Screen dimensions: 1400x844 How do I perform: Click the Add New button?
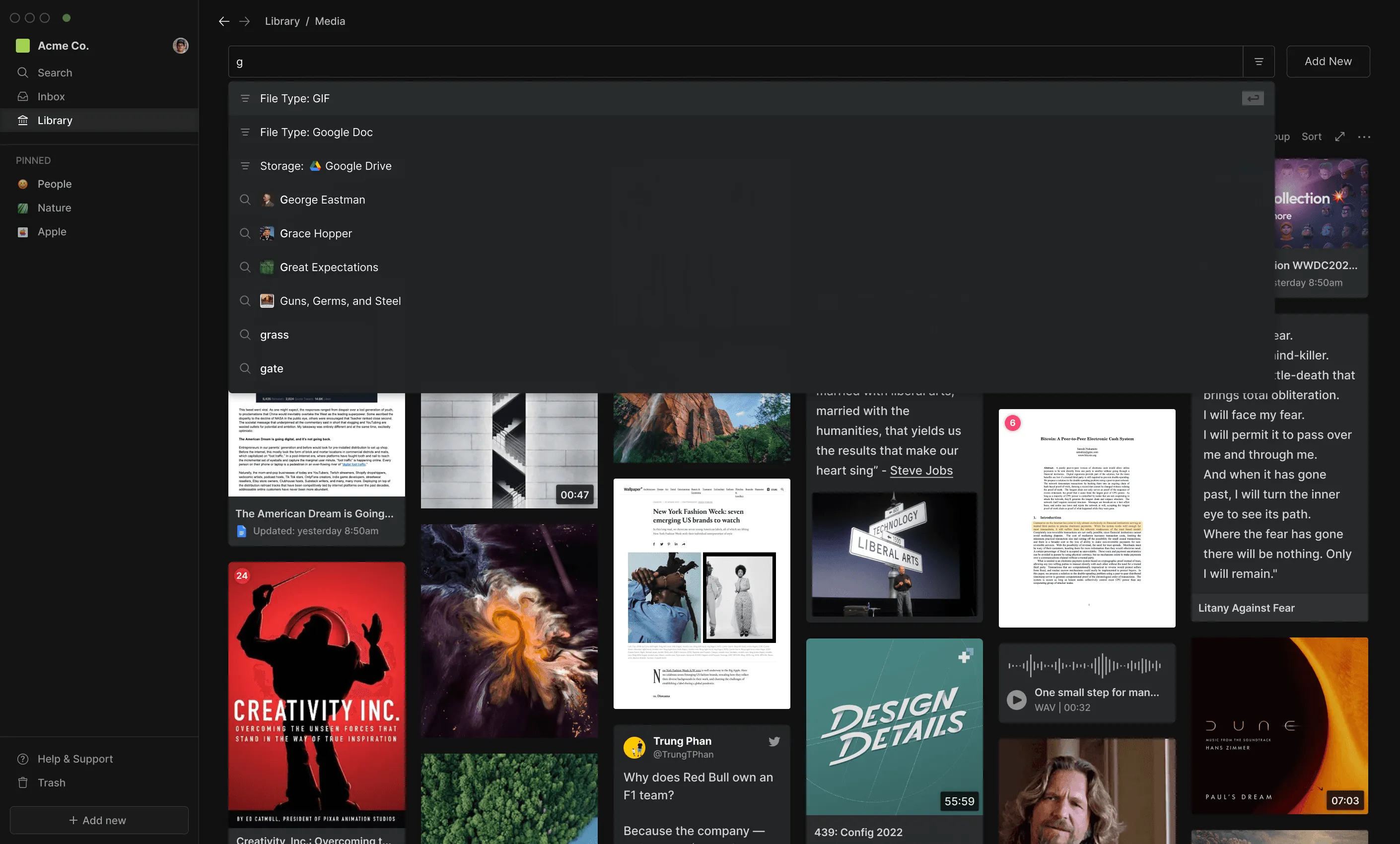tap(1328, 62)
